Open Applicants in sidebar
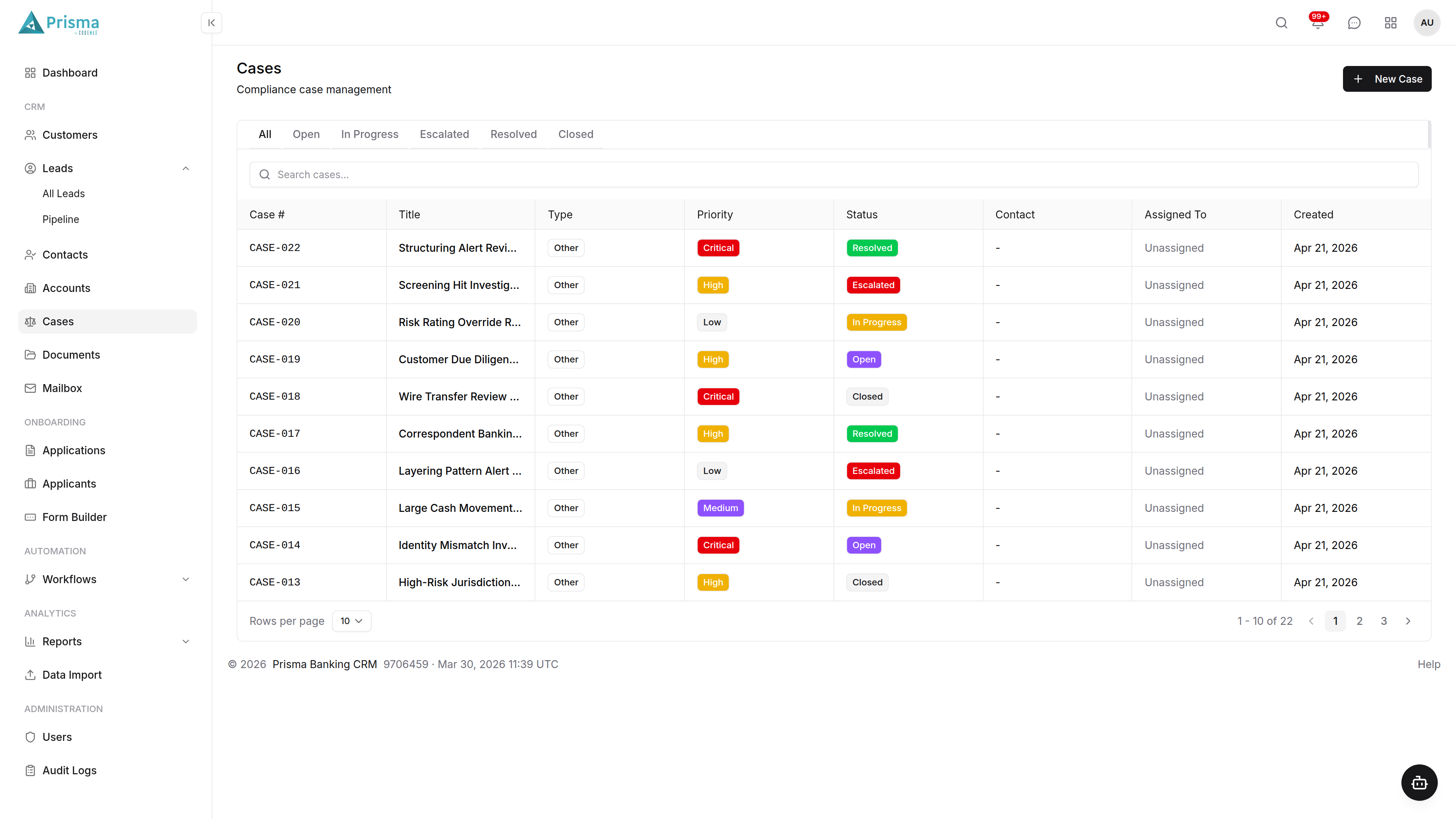Viewport: 1456px width, 819px height. [107, 484]
